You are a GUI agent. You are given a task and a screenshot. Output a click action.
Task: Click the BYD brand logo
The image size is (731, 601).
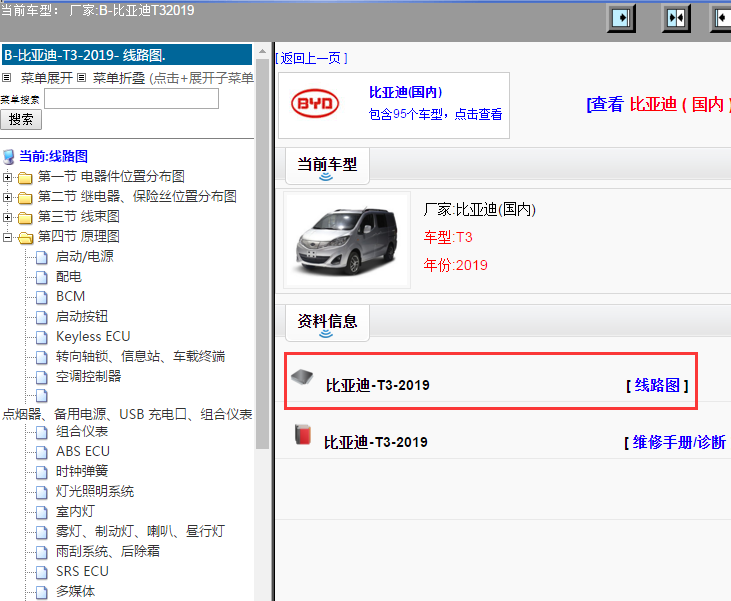pyautogui.click(x=315, y=103)
